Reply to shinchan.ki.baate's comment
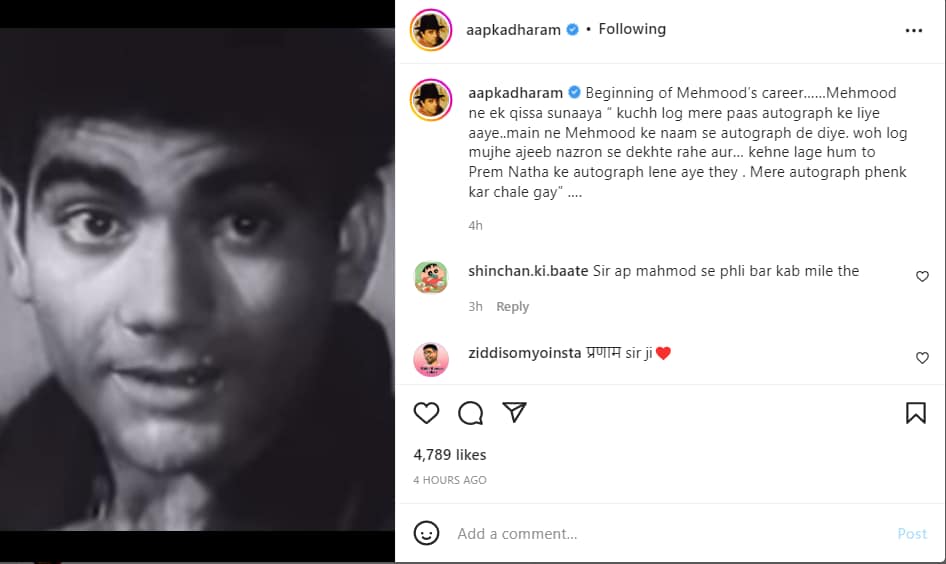The height and width of the screenshot is (564, 946). click(512, 307)
